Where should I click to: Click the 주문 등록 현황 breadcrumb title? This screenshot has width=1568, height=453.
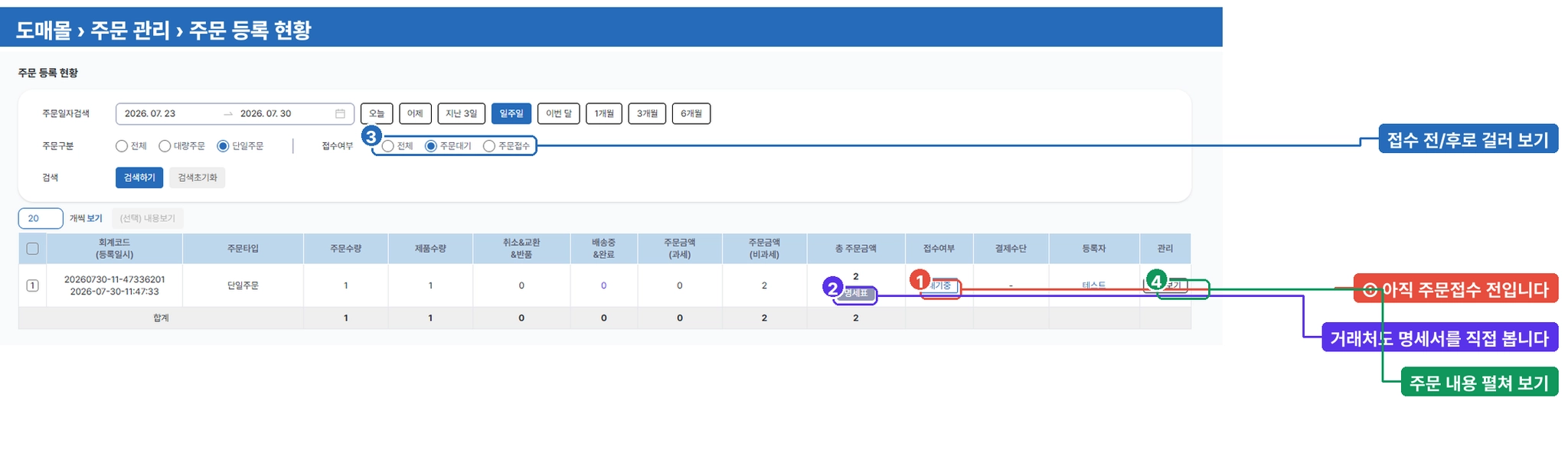coord(250,31)
